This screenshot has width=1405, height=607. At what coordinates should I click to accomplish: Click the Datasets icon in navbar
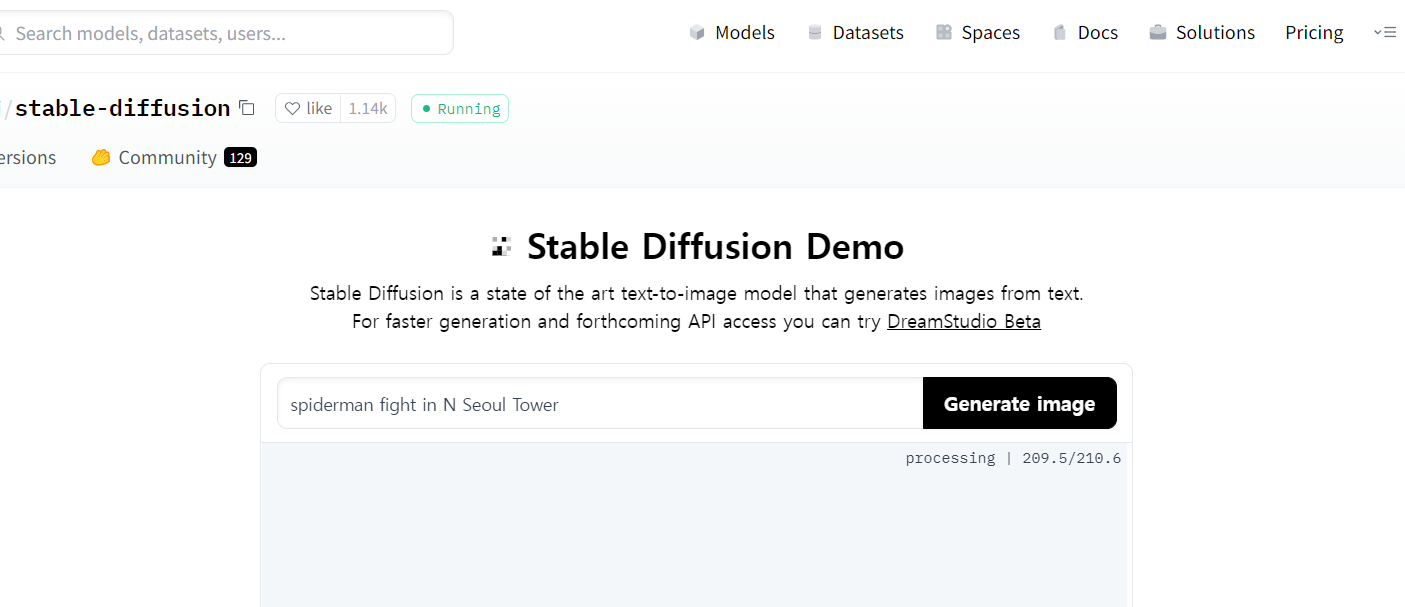[815, 33]
